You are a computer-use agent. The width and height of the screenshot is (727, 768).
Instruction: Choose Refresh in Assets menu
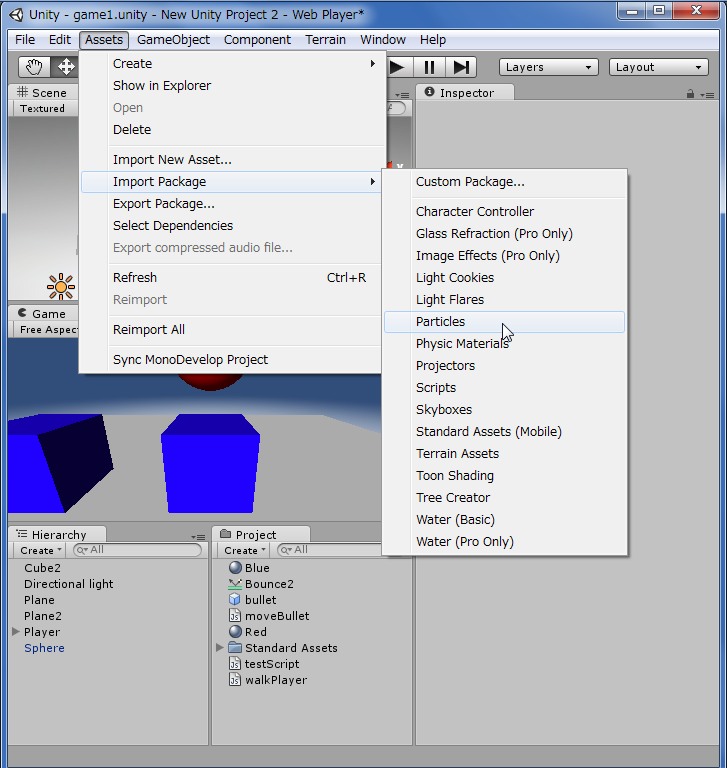231,278
